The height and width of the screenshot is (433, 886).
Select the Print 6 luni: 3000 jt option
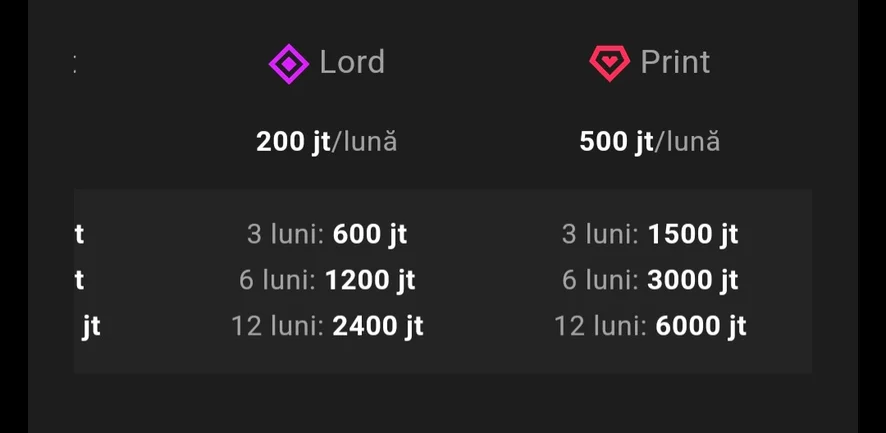(650, 281)
